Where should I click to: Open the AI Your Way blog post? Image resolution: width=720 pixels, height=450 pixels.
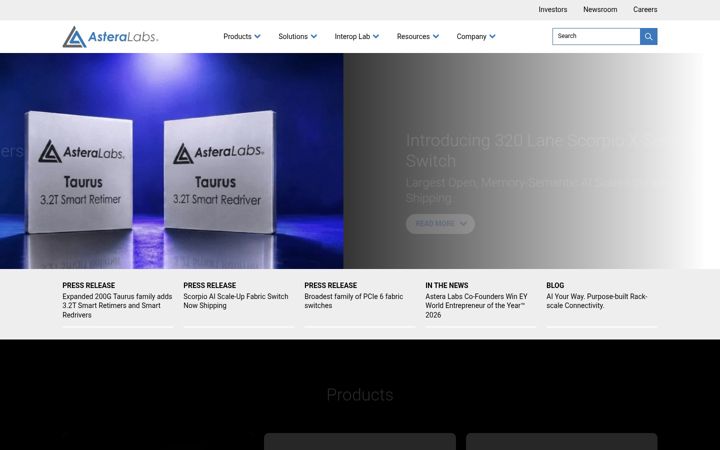pos(597,301)
